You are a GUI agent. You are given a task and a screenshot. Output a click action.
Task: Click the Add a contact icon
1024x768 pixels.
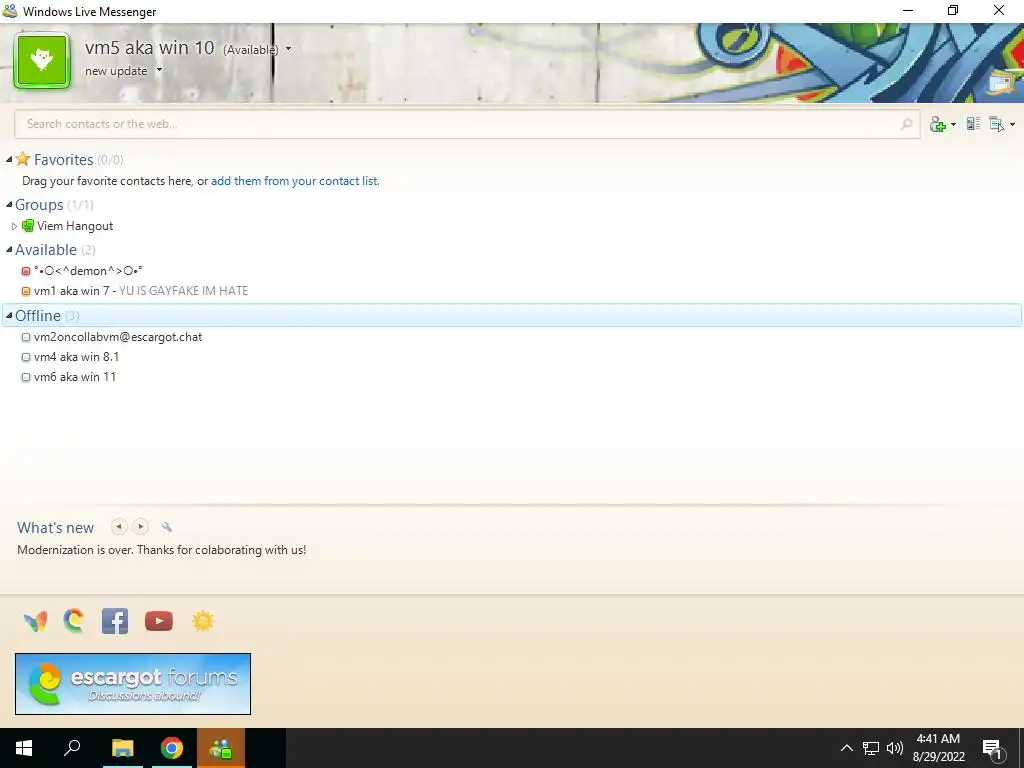(x=938, y=124)
